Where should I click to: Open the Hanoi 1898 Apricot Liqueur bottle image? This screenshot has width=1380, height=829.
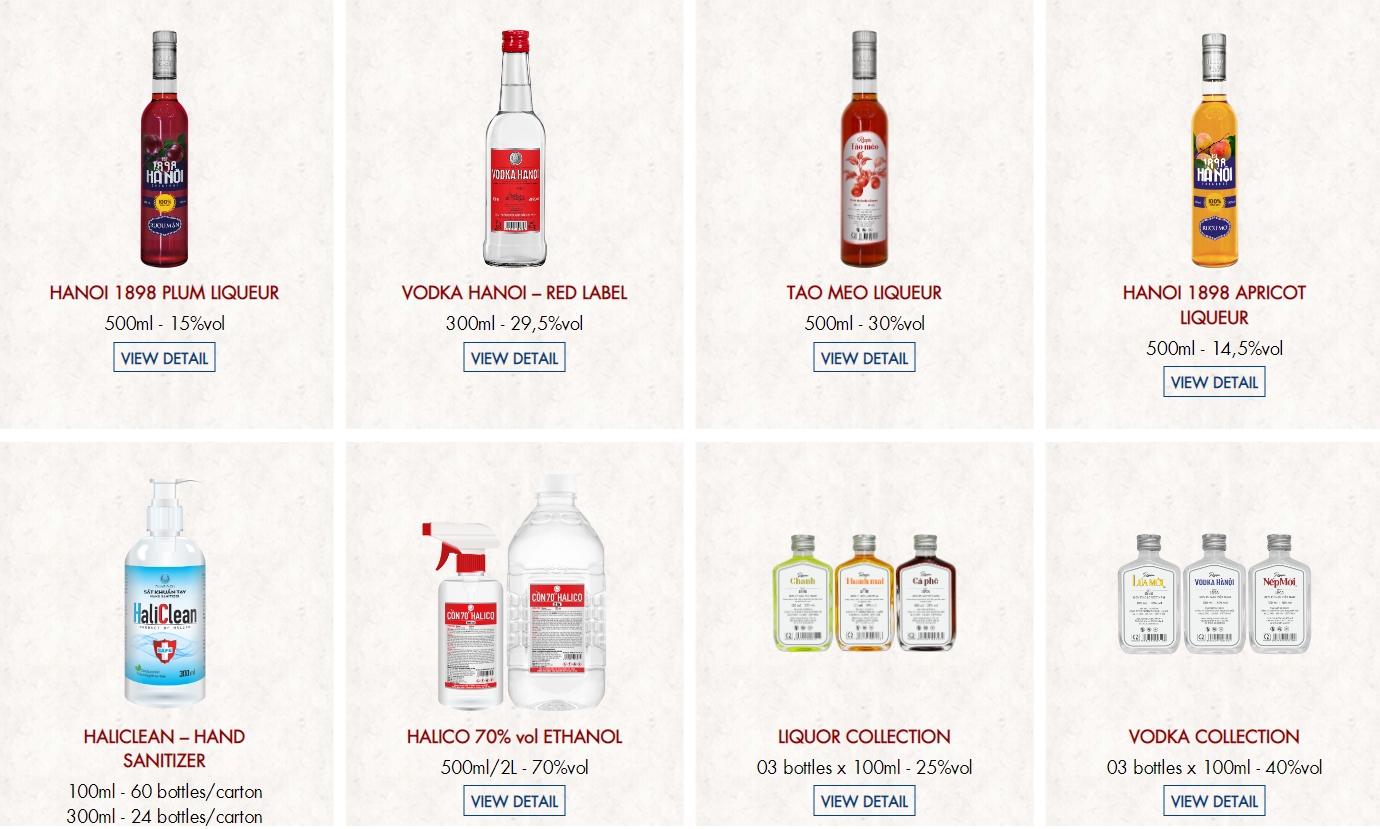coord(1214,149)
